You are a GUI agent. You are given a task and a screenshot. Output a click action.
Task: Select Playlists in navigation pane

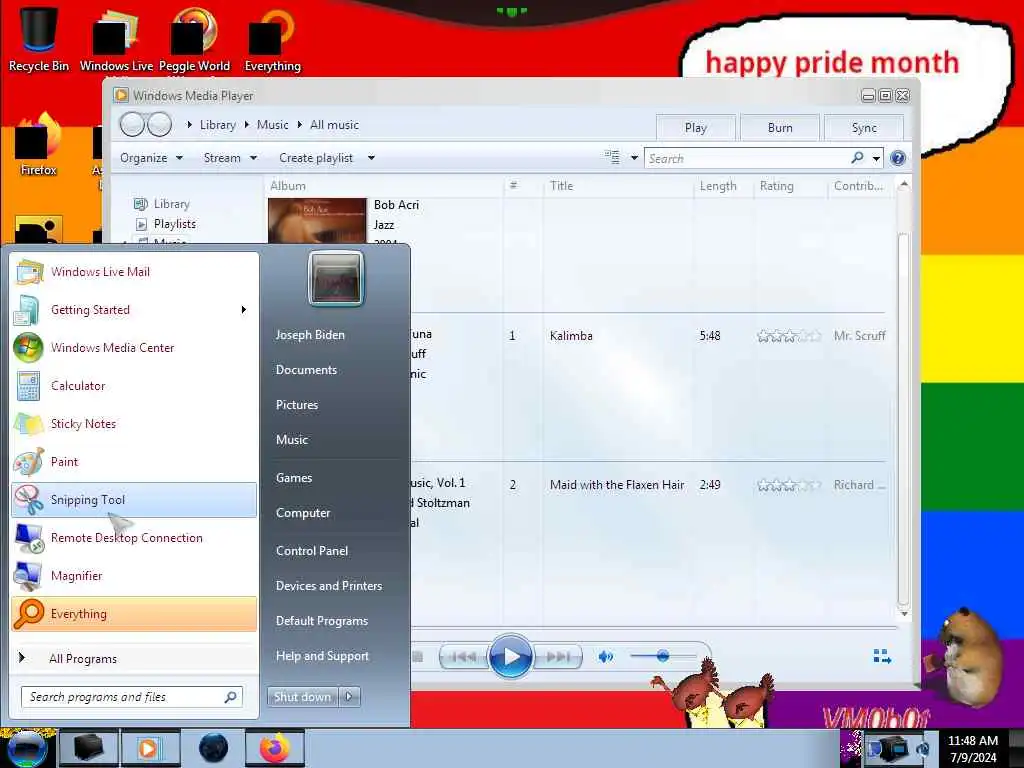point(174,224)
